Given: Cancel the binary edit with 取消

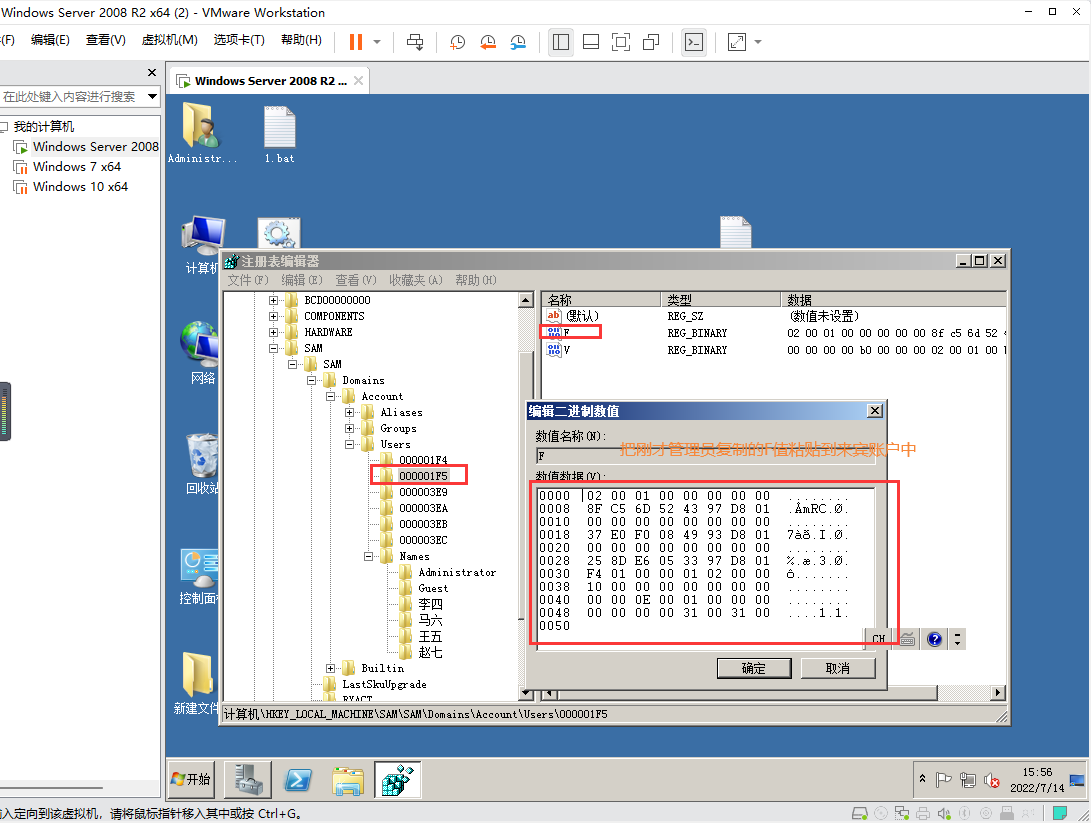Looking at the screenshot, I should pos(838,669).
